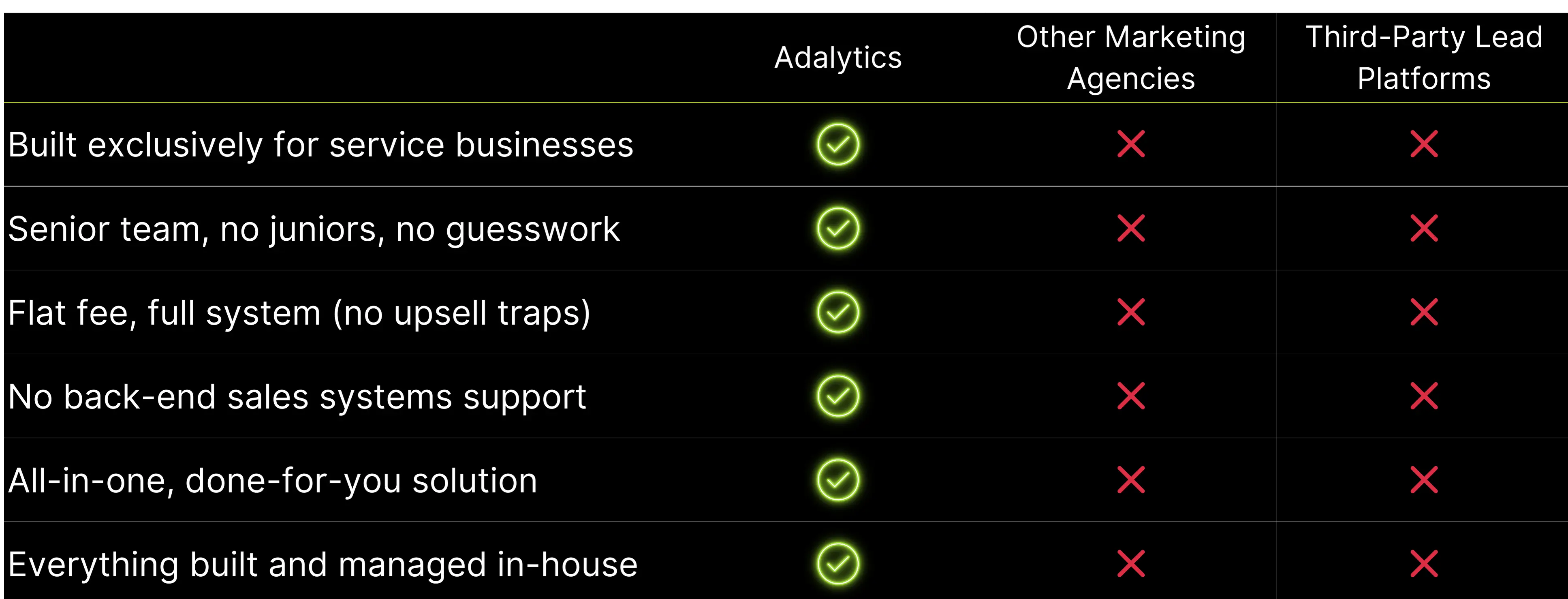Screen dimensions: 1568x599
Task: Click Adalytics checkmark for all-in-one solution row
Action: tap(837, 480)
